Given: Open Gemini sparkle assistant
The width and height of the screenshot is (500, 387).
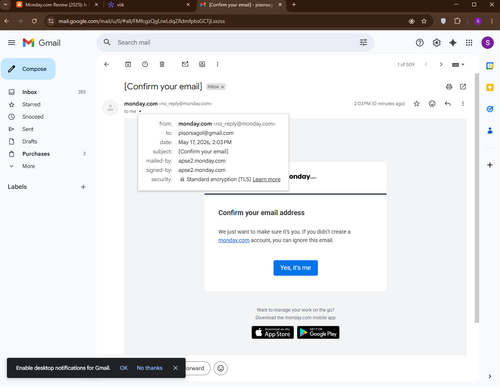Looking at the screenshot, I should coord(453,43).
